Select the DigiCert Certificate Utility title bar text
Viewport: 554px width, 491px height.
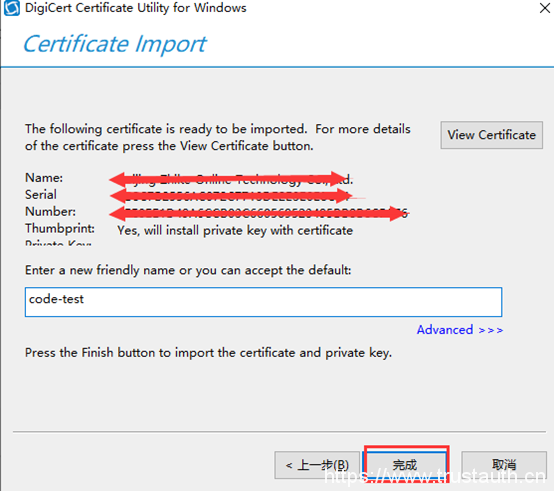click(x=136, y=8)
